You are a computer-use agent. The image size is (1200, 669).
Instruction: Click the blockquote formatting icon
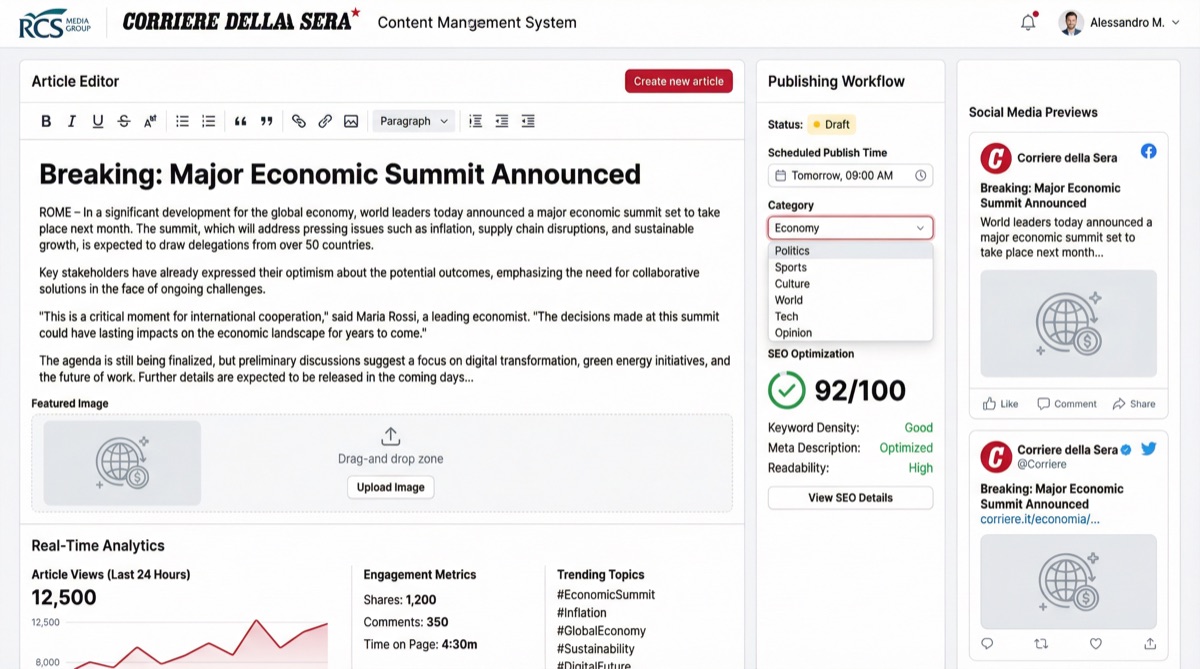(x=240, y=120)
